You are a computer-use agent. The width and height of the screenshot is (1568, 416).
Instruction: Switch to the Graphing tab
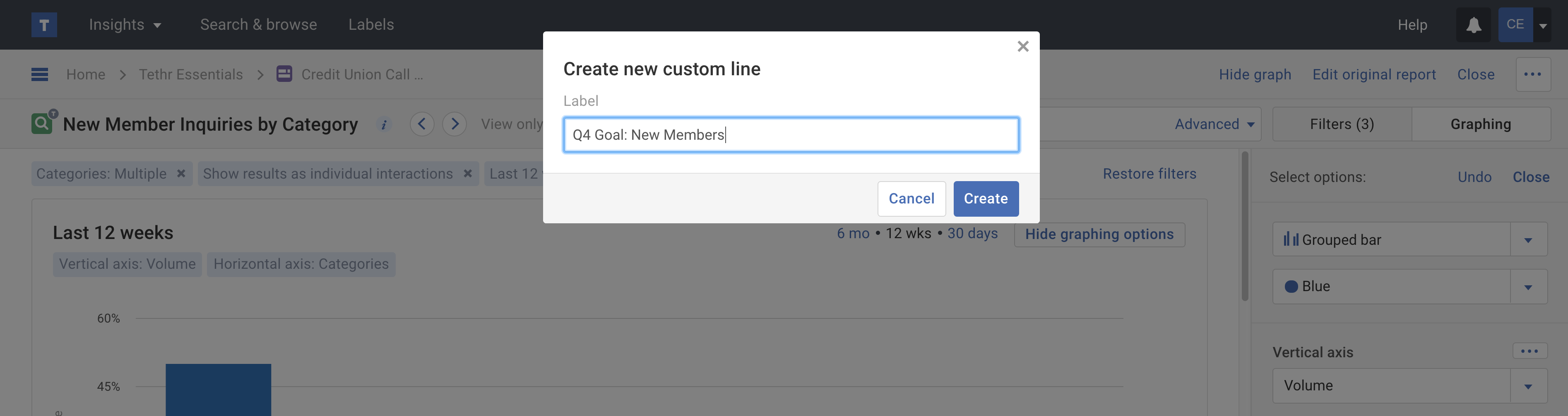(1480, 125)
